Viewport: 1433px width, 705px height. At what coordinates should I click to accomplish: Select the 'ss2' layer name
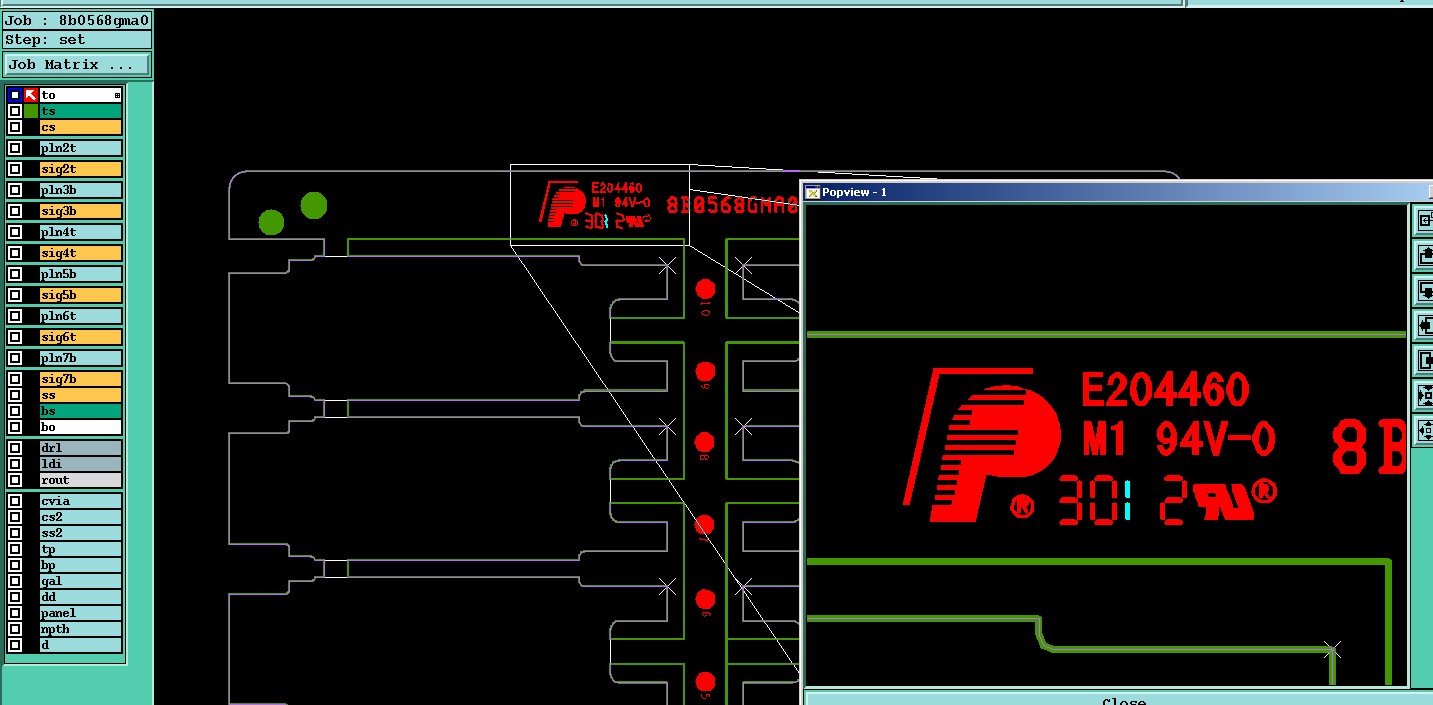(x=81, y=533)
